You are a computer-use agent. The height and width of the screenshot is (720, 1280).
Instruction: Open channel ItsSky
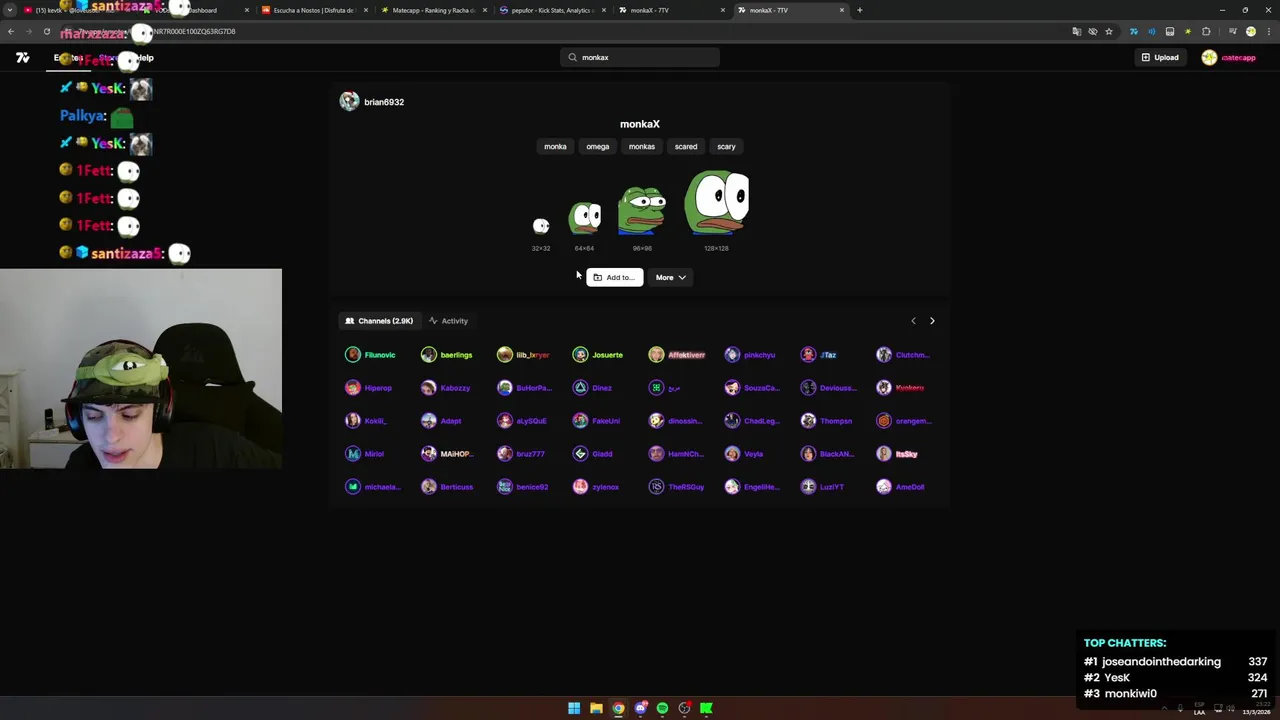tap(898, 454)
